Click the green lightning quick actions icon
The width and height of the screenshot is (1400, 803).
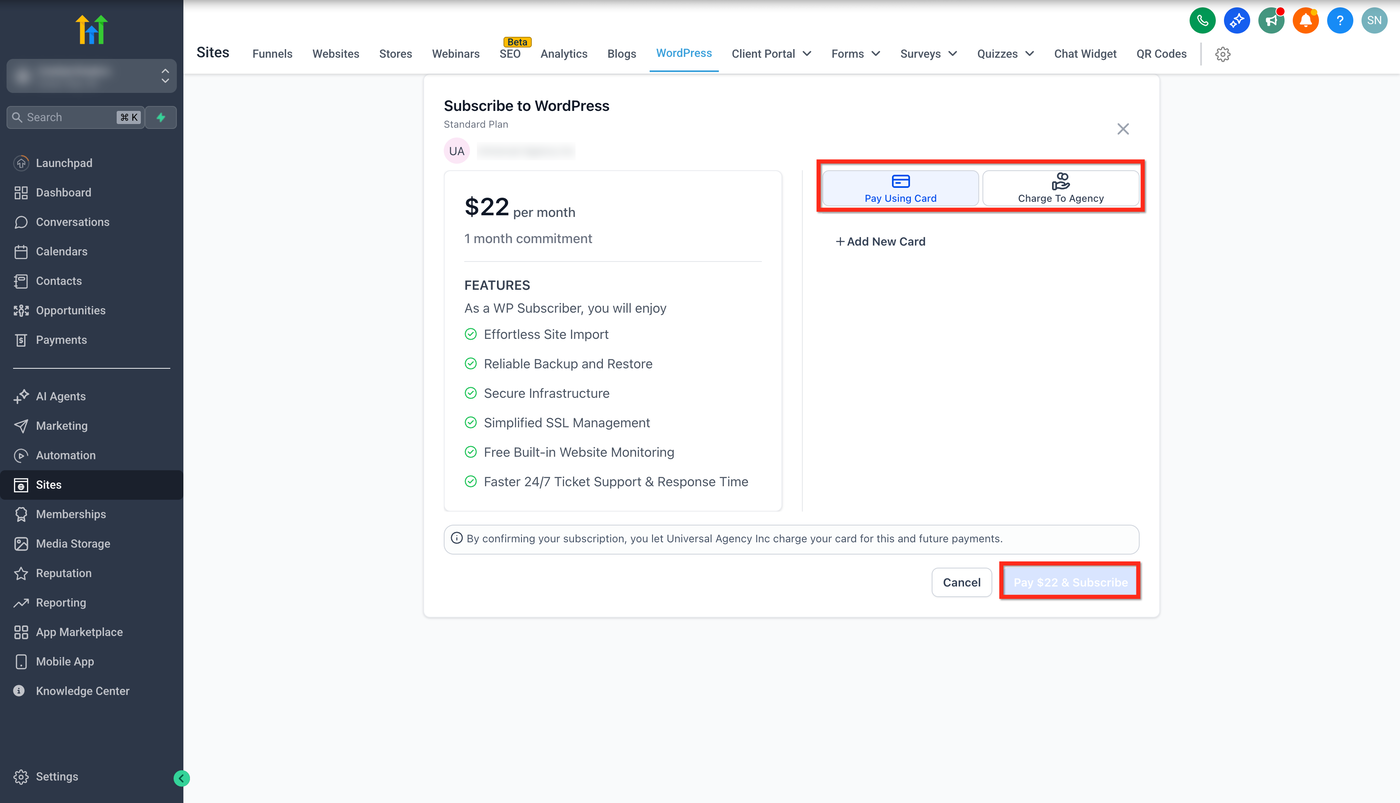[161, 117]
